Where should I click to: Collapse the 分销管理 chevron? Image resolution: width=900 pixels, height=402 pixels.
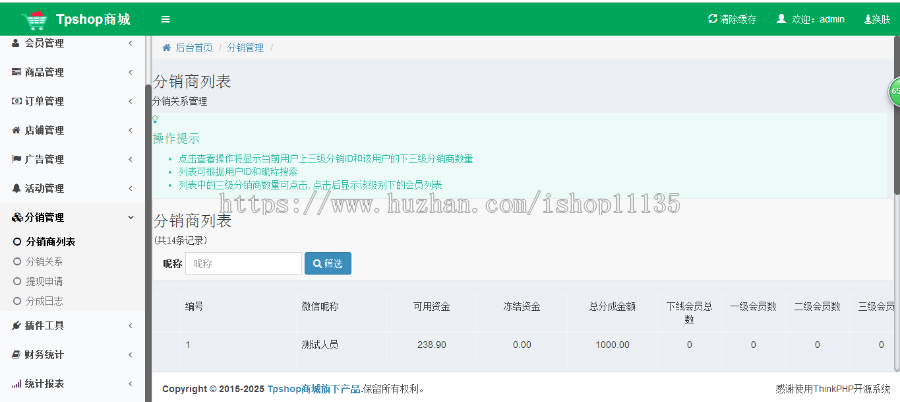click(130, 217)
